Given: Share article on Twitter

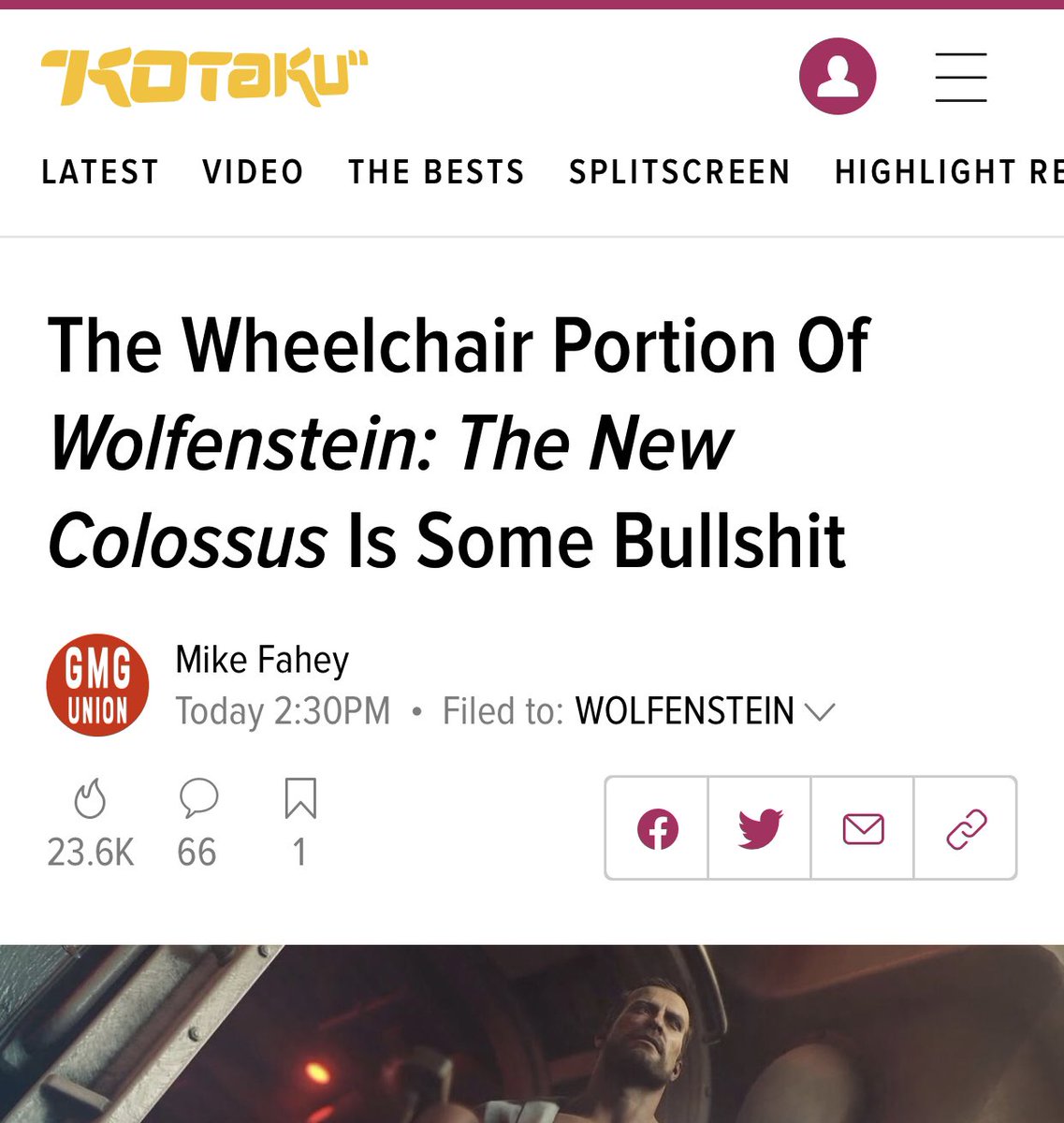Looking at the screenshot, I should click(x=760, y=828).
